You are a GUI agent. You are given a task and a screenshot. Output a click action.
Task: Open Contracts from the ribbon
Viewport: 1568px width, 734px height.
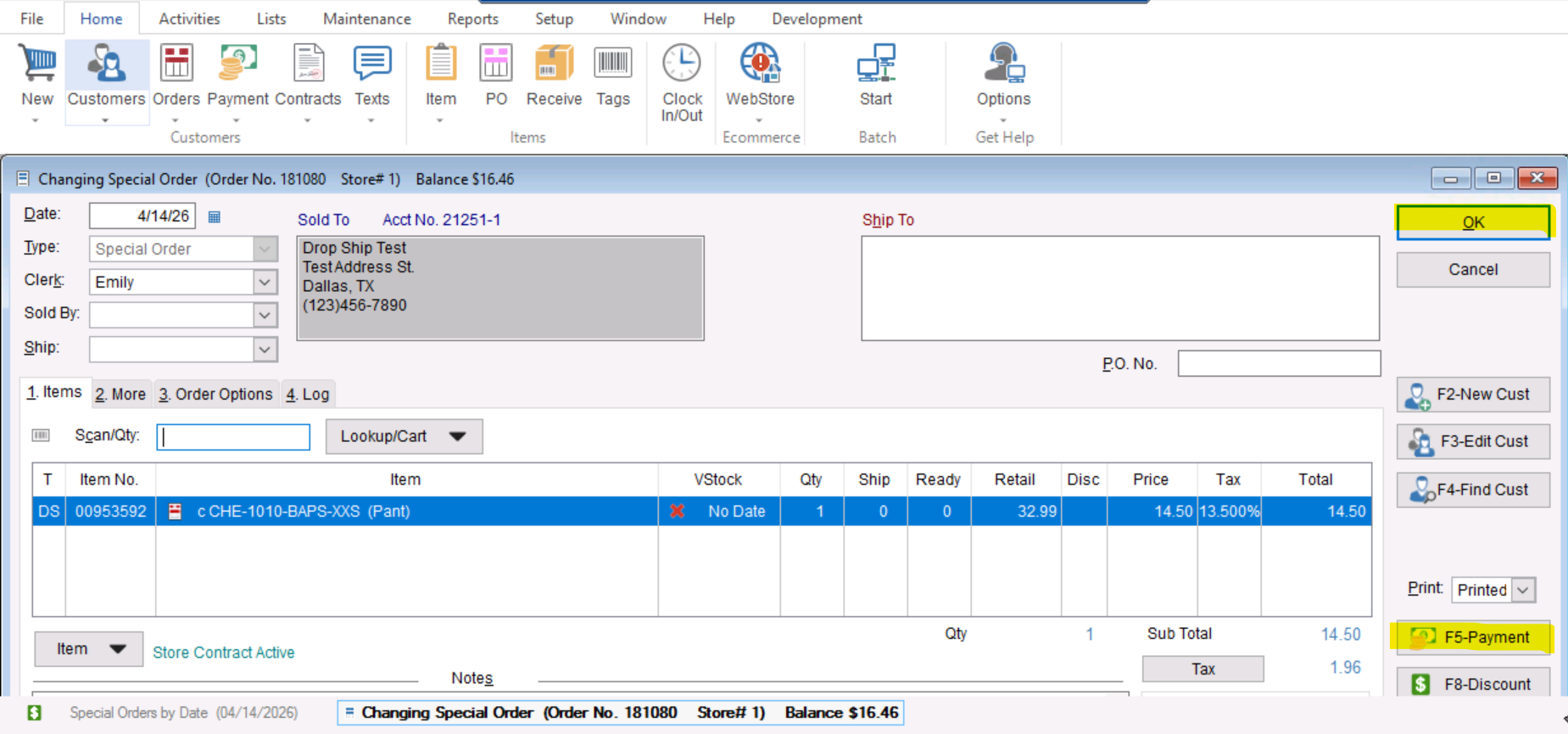tap(308, 66)
